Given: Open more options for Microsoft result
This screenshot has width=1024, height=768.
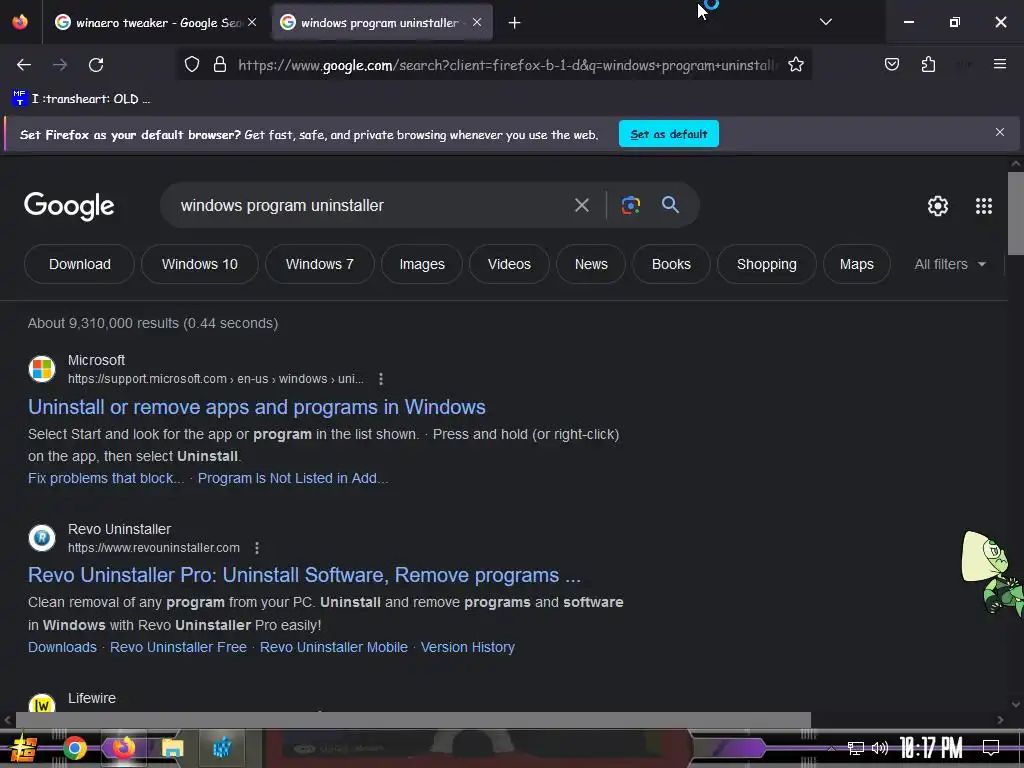Looking at the screenshot, I should (x=381, y=379).
